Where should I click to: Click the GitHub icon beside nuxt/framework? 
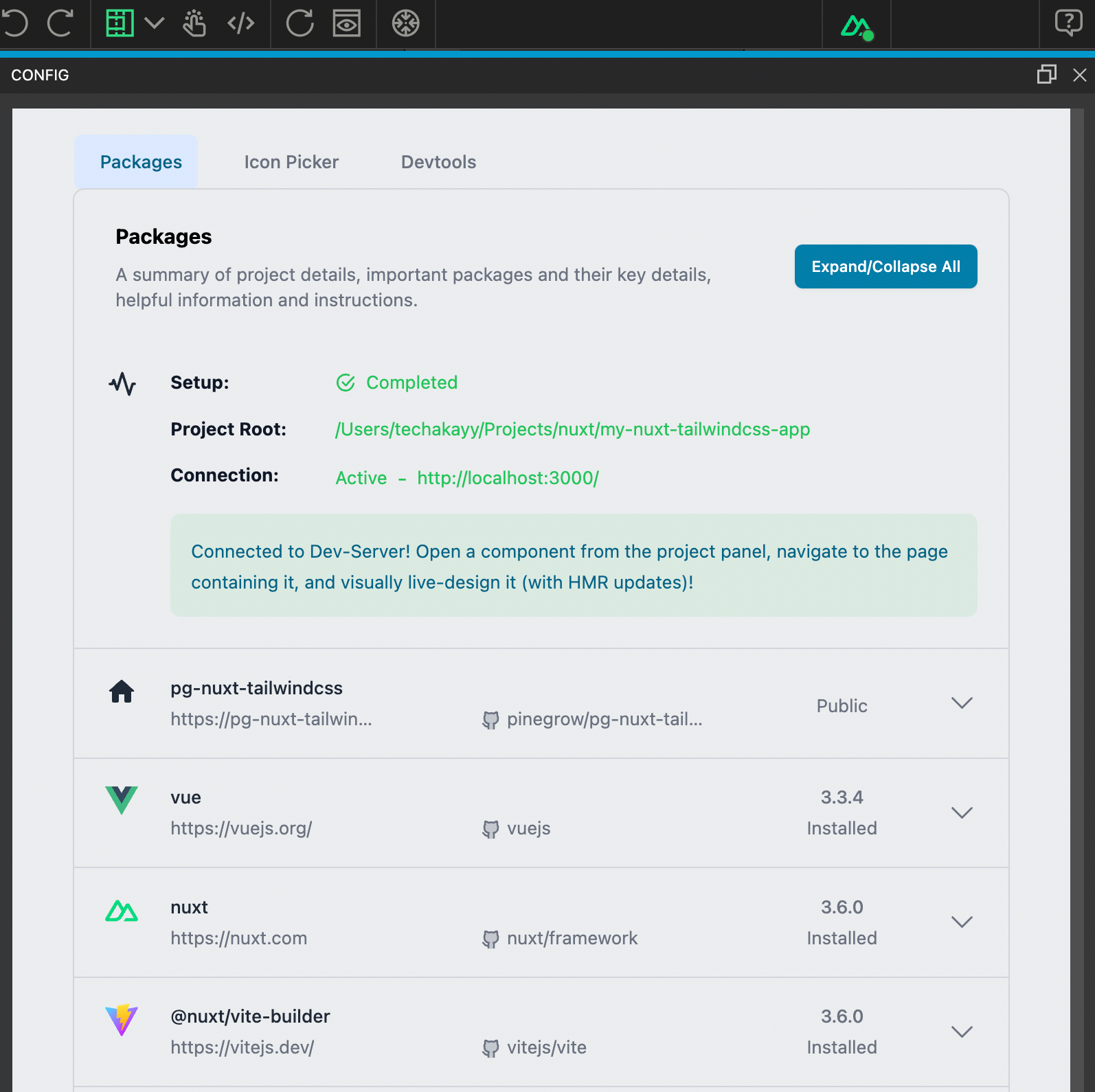pyautogui.click(x=490, y=939)
